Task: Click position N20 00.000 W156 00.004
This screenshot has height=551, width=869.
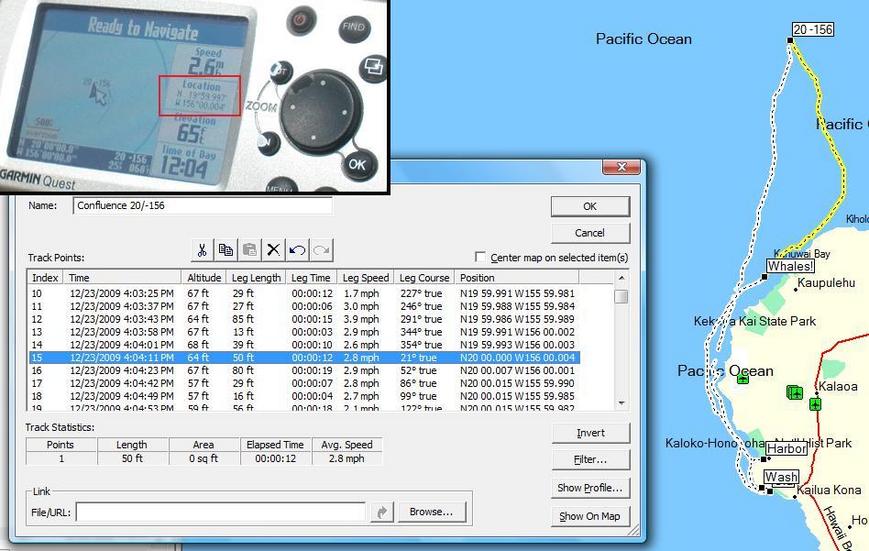Action: 517,358
